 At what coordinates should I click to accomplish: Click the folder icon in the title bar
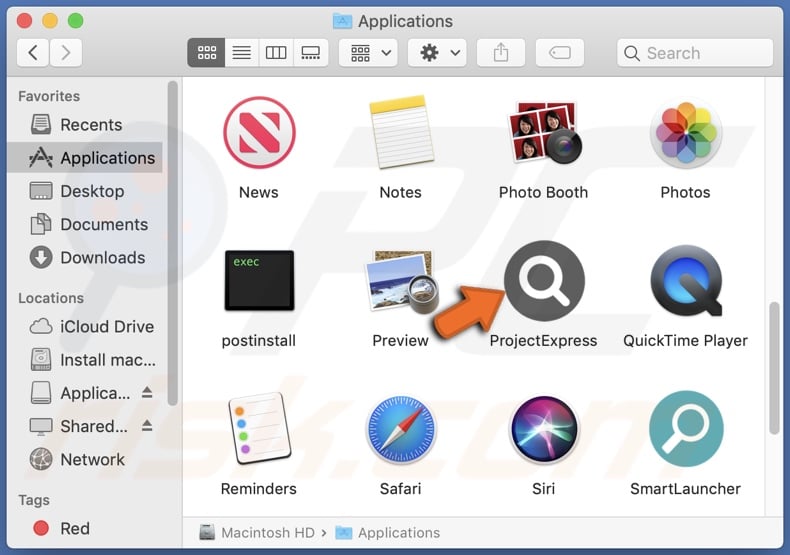(343, 21)
